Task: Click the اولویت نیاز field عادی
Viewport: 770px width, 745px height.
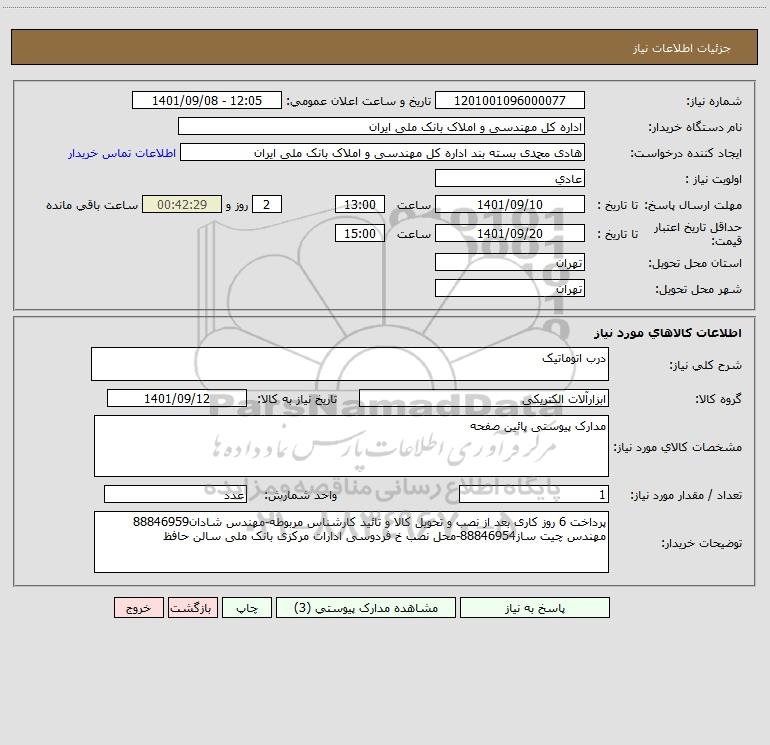Action: (510, 178)
